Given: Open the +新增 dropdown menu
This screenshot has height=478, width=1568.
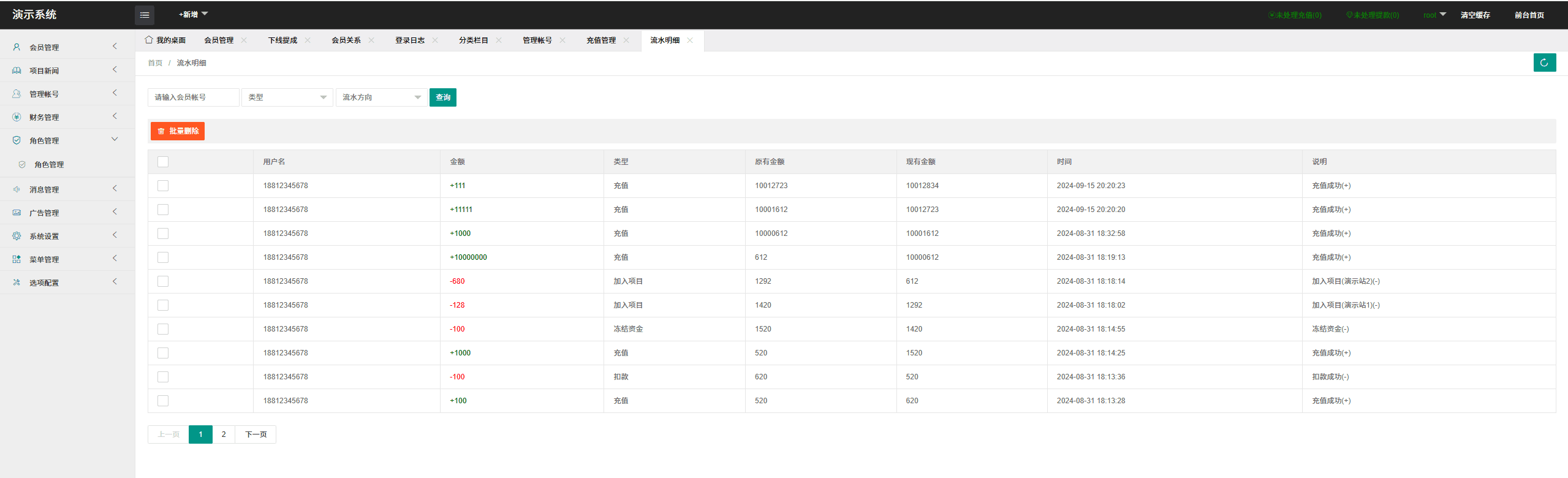Looking at the screenshot, I should coord(193,15).
